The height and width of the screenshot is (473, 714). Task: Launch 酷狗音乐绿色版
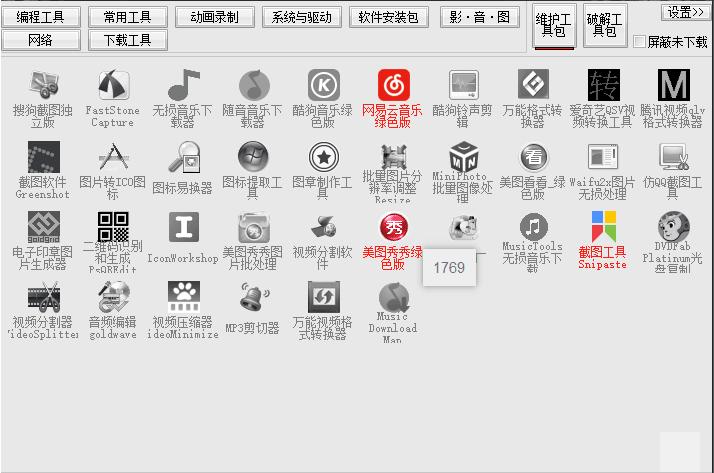(323, 85)
